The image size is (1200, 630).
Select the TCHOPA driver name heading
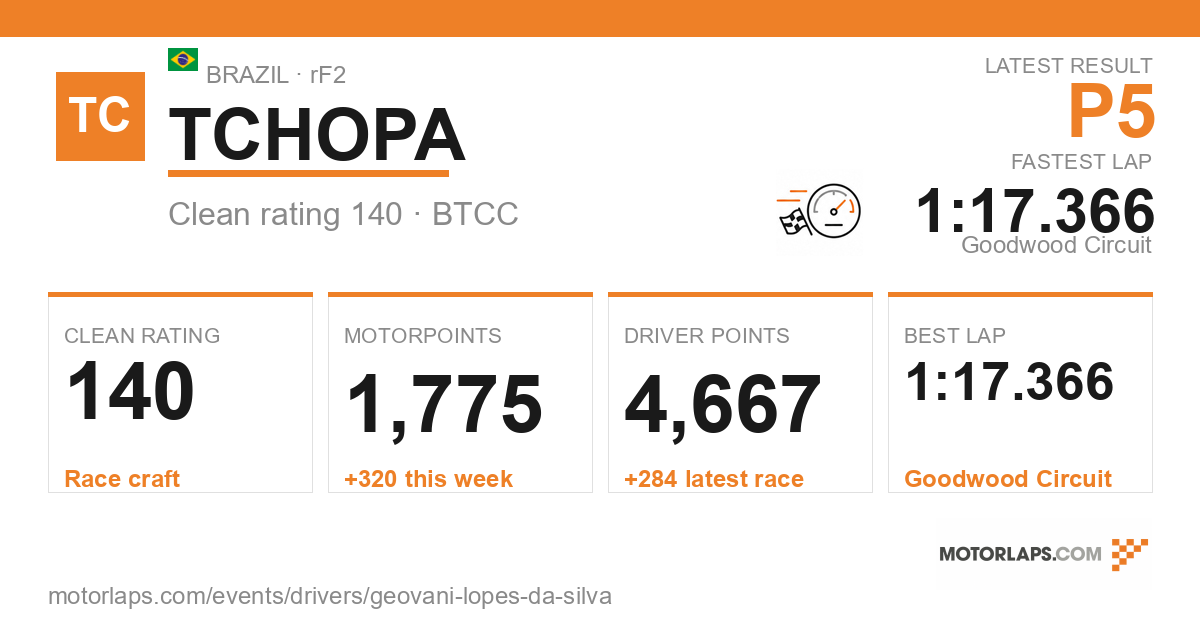tap(317, 136)
